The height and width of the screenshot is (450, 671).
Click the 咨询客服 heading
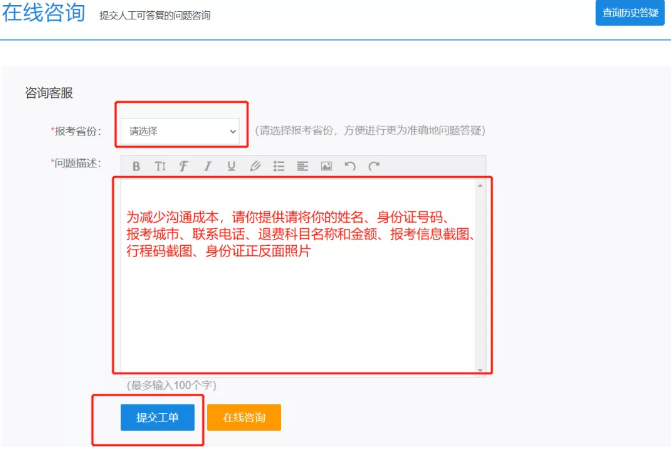[49, 93]
